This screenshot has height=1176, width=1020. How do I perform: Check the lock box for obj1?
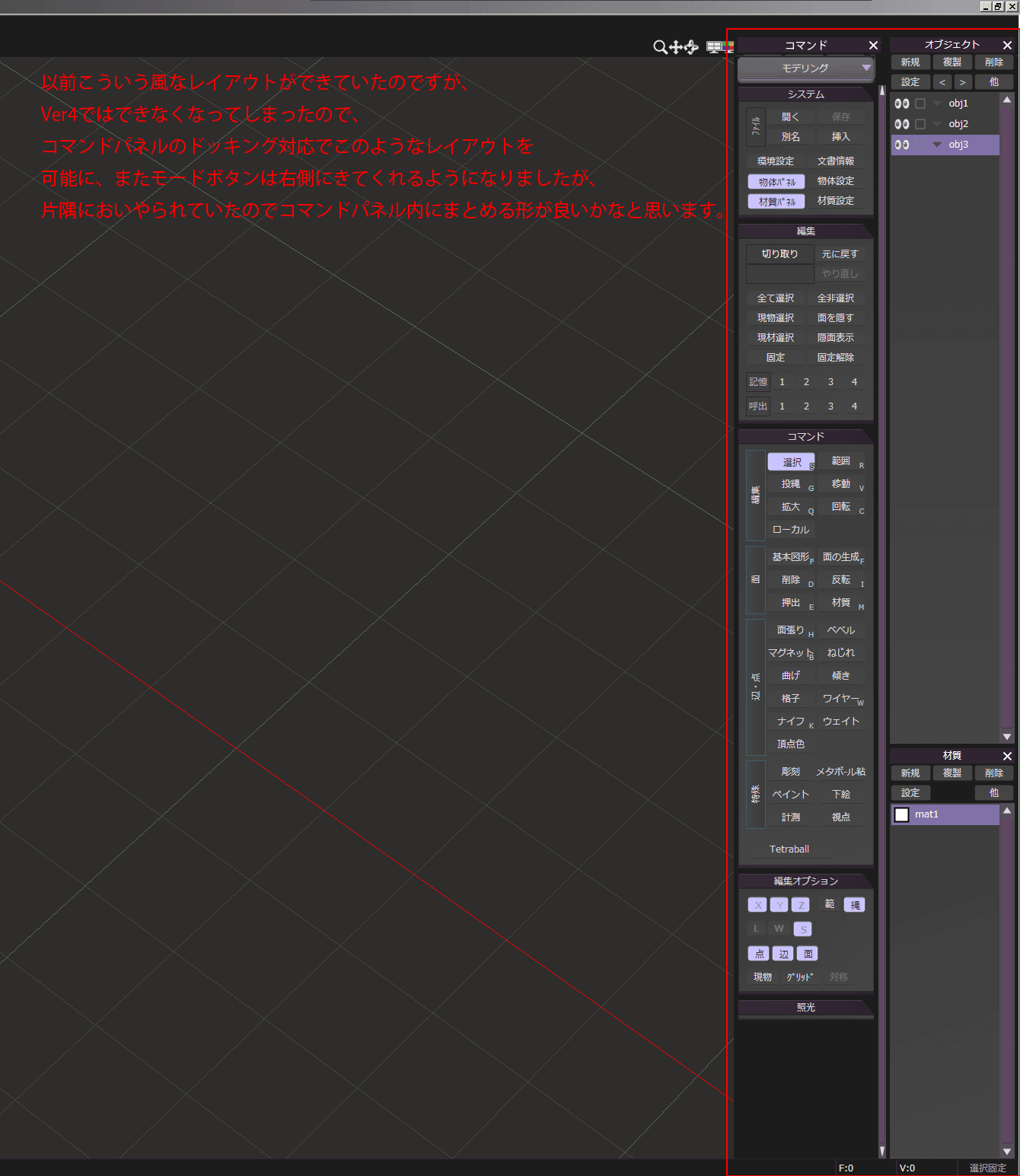(x=920, y=104)
